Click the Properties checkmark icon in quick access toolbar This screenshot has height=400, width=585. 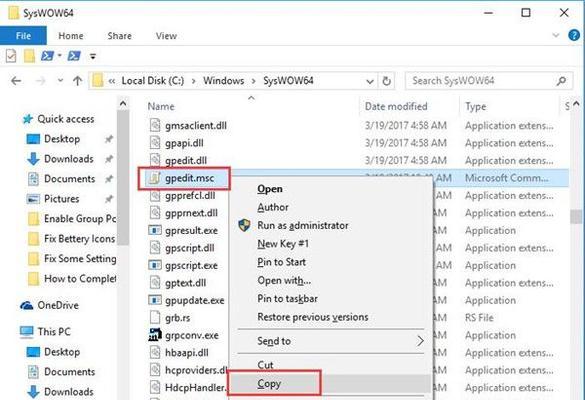[11, 56]
